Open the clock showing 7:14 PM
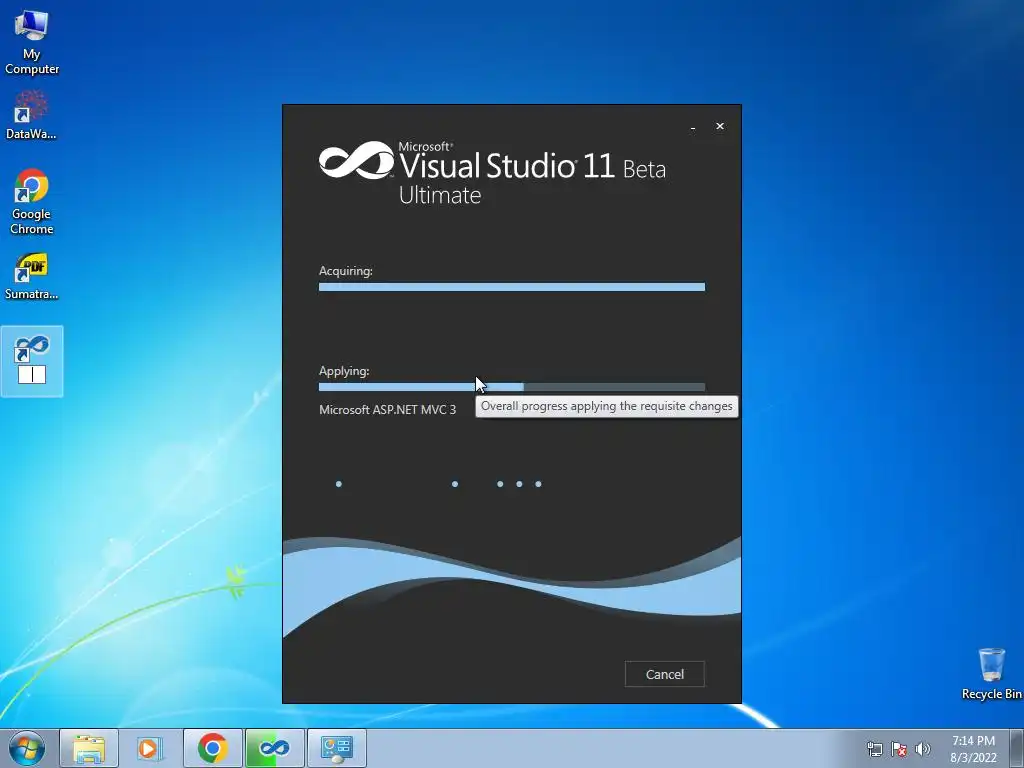 coord(973,749)
